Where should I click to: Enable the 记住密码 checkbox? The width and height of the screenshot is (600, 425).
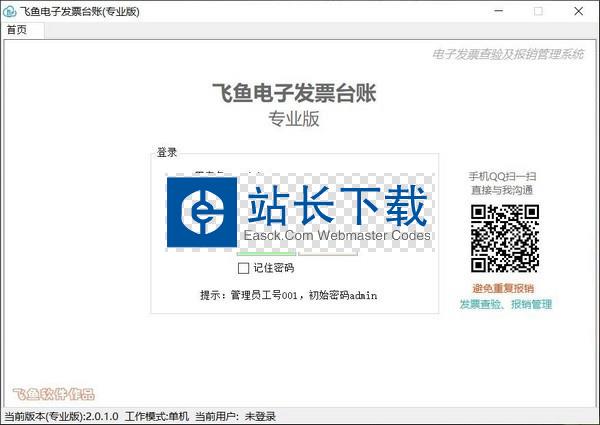[243, 268]
